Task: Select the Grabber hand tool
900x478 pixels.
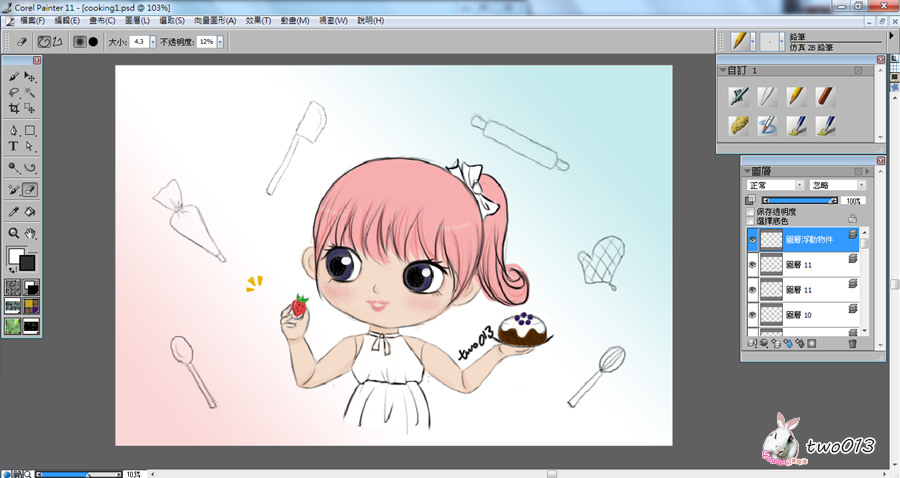Action: [x=30, y=233]
